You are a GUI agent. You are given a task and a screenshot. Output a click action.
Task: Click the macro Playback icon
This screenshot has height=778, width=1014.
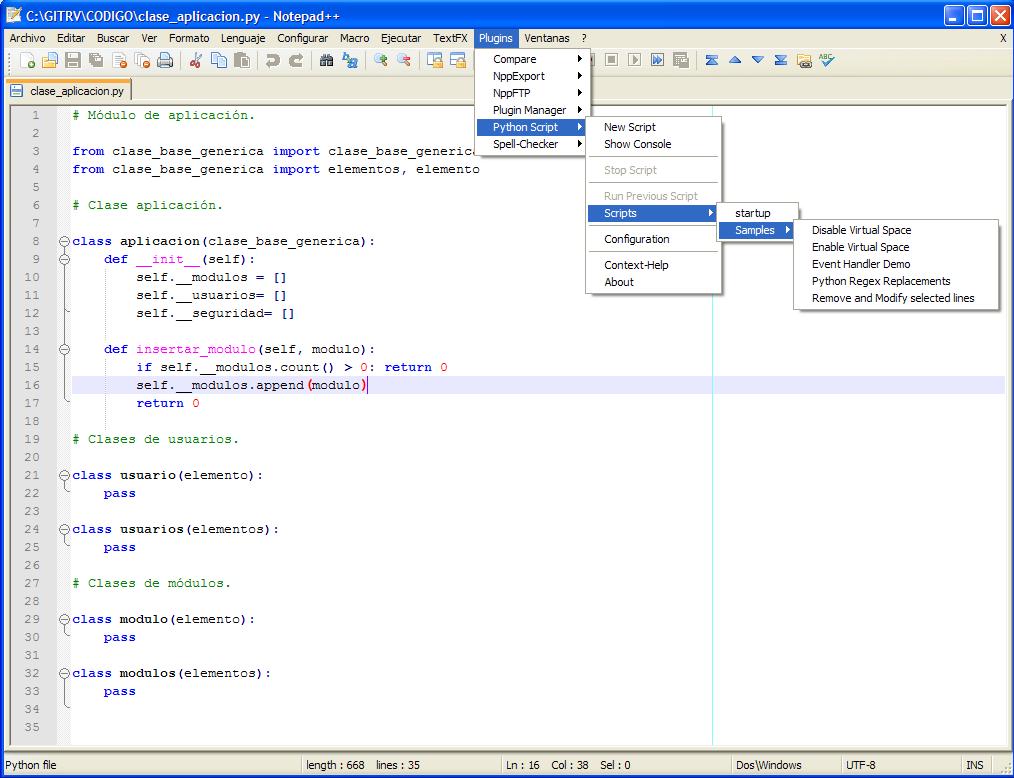634,60
